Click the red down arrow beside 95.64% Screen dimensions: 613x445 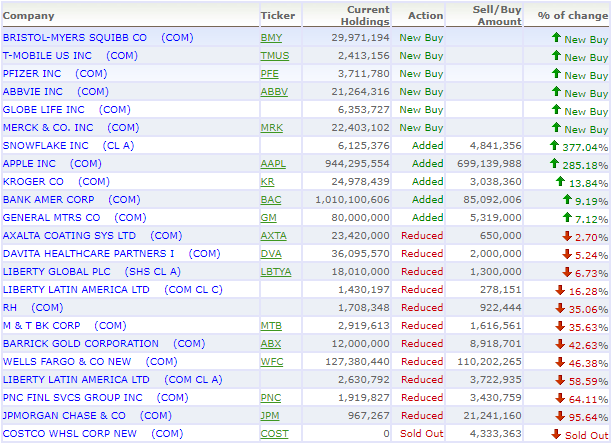[560, 416]
